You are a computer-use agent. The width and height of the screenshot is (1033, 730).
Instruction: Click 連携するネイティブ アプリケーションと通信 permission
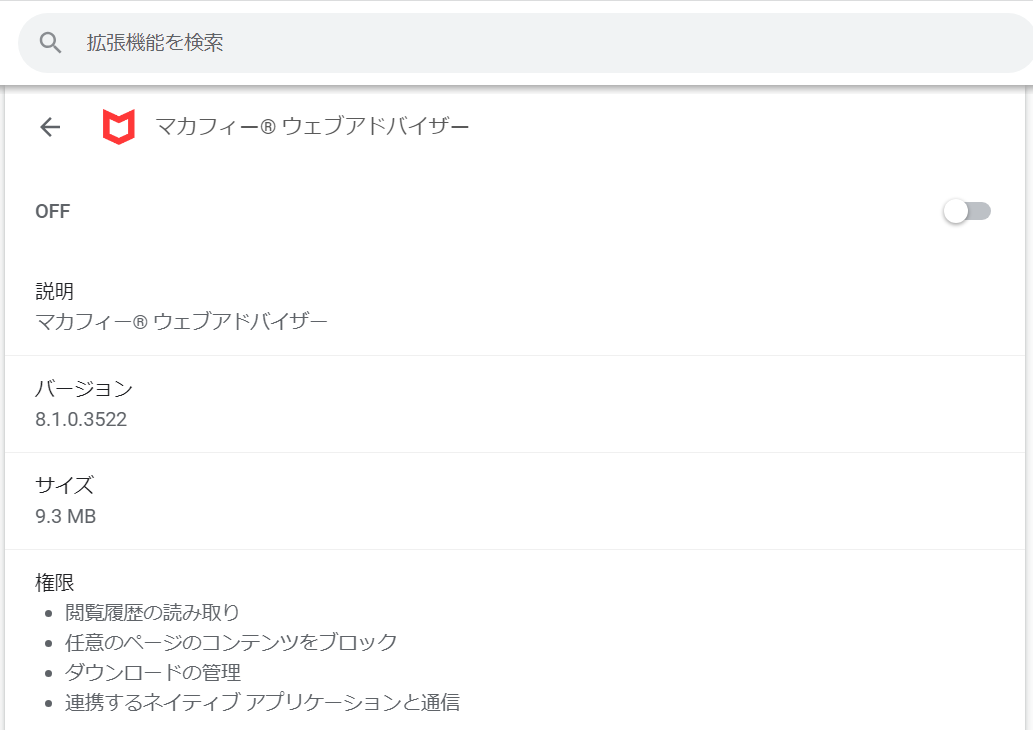click(x=262, y=703)
